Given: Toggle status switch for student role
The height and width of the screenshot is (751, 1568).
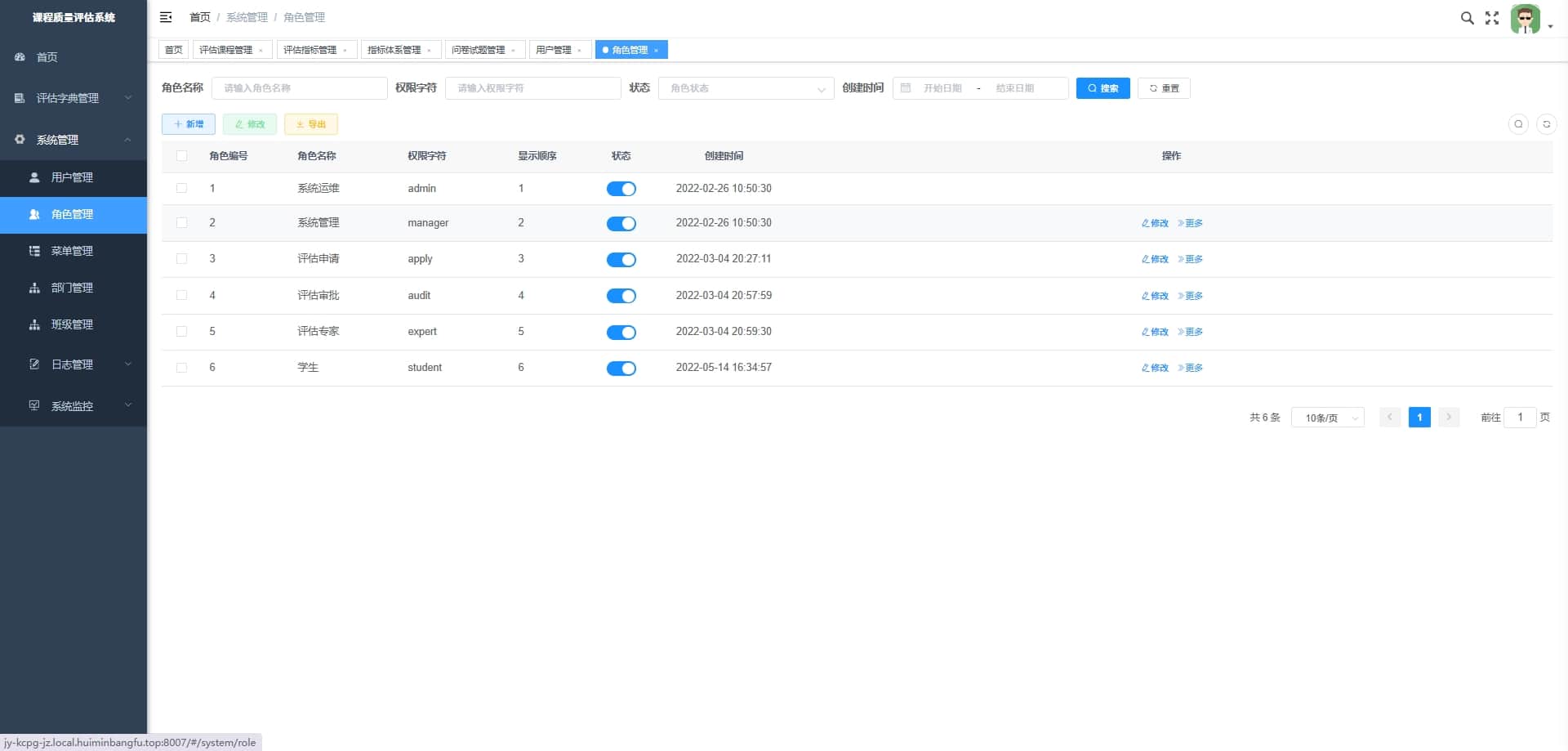Looking at the screenshot, I should click(x=621, y=369).
